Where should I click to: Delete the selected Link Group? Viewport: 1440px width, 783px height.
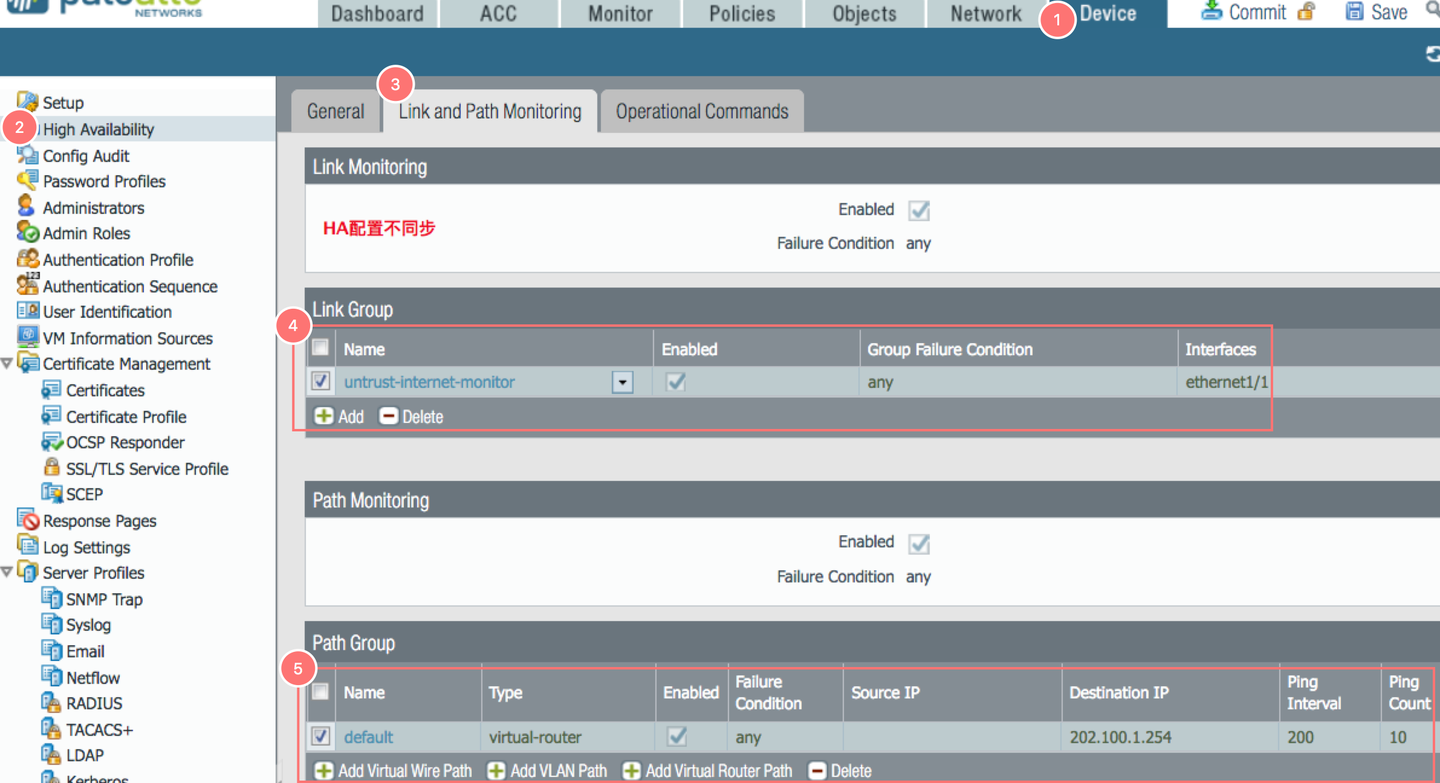pos(411,416)
